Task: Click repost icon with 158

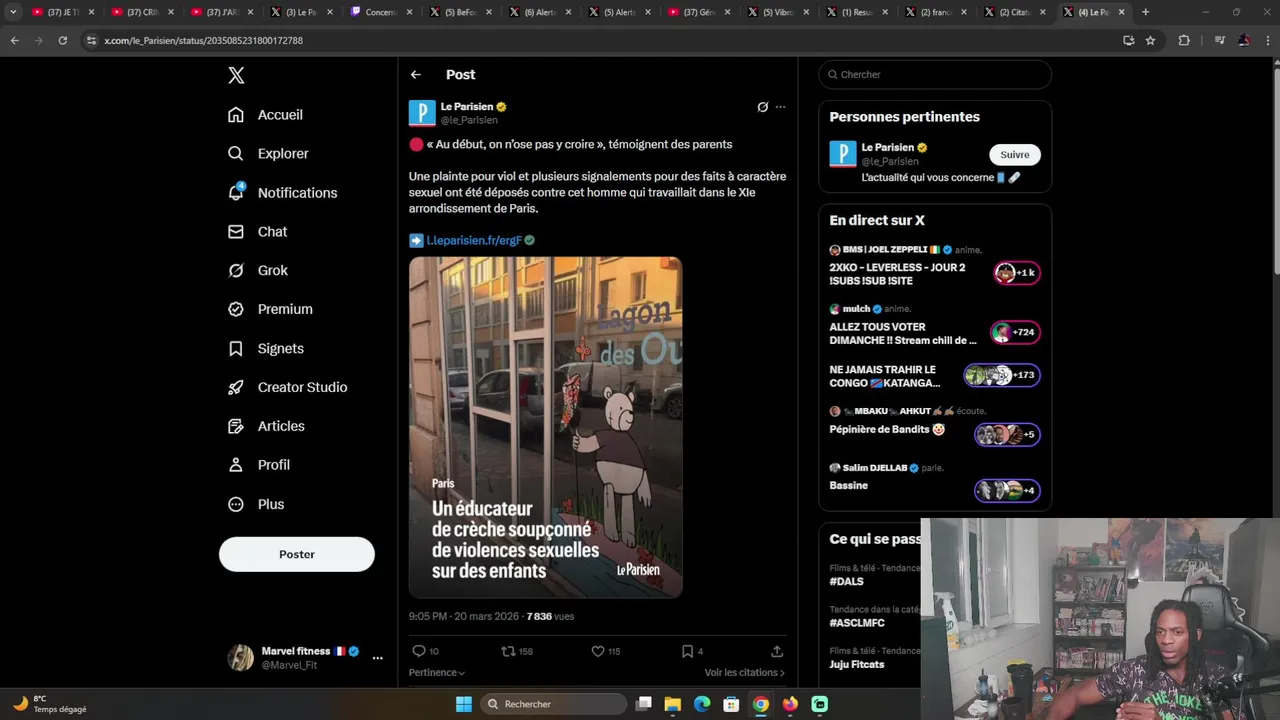Action: coord(508,651)
